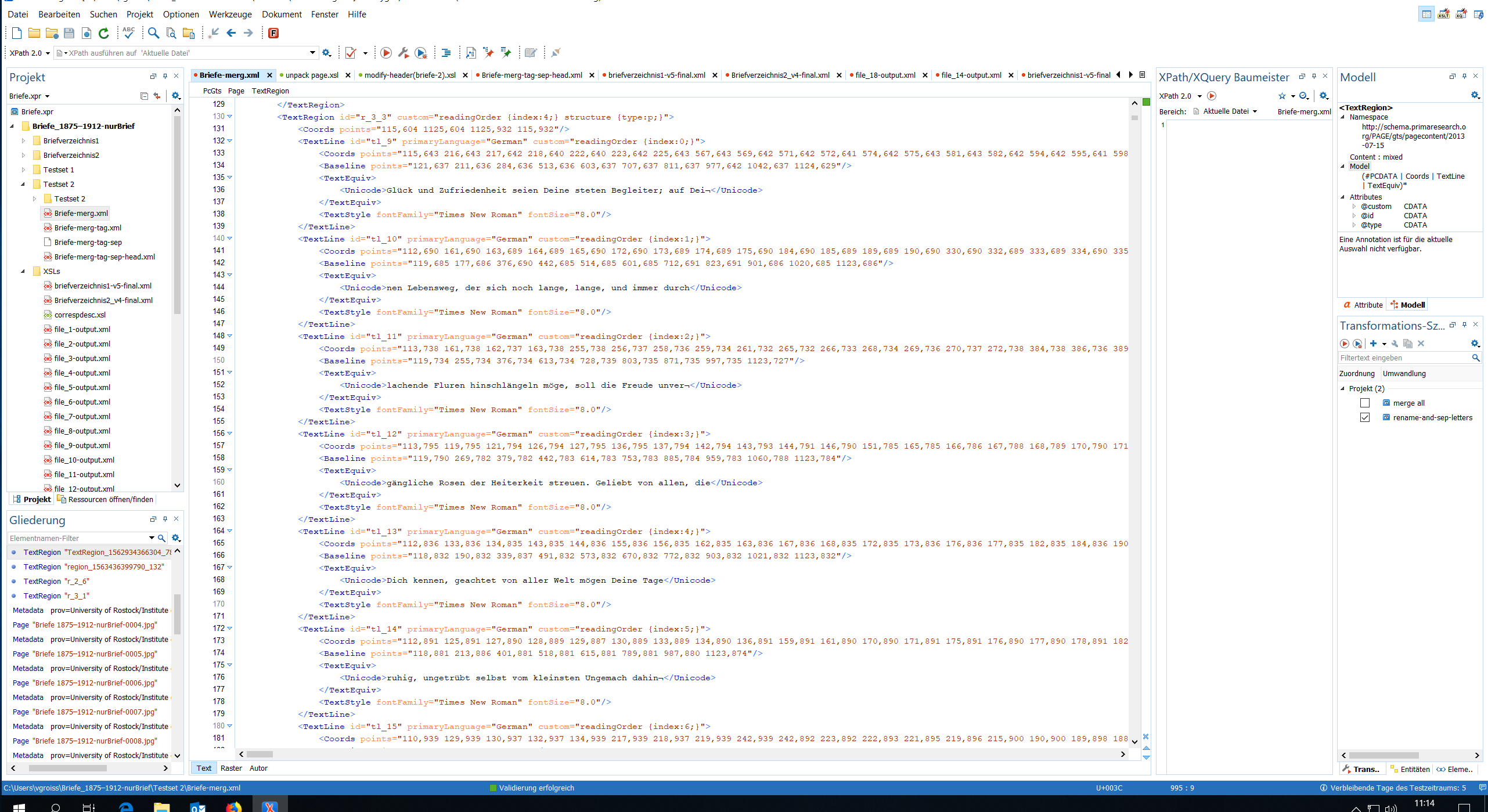Click Format and Indent icon
This screenshot has height=812, width=1488.
pos(446,53)
